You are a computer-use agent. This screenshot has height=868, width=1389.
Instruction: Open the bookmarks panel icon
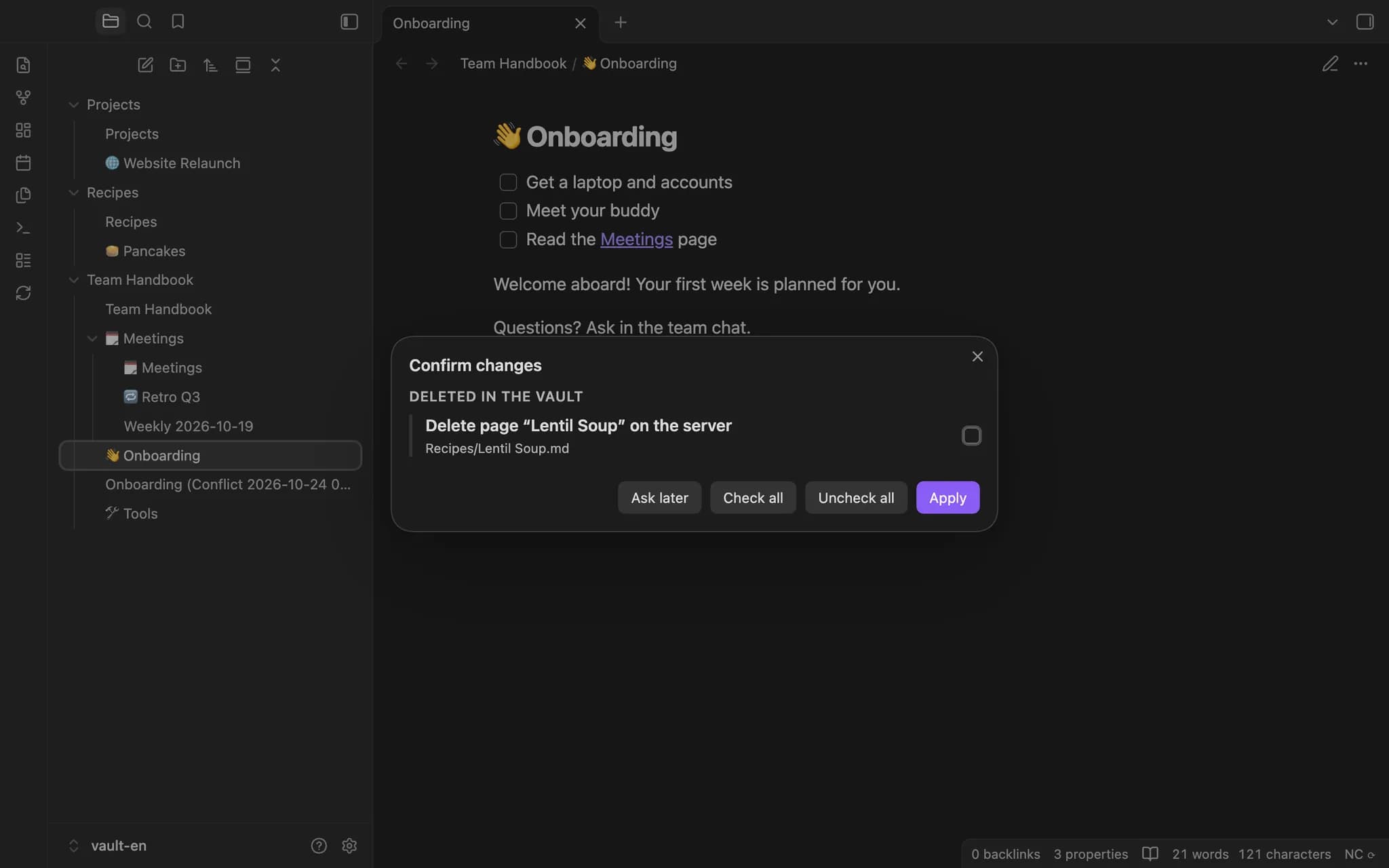coord(178,22)
